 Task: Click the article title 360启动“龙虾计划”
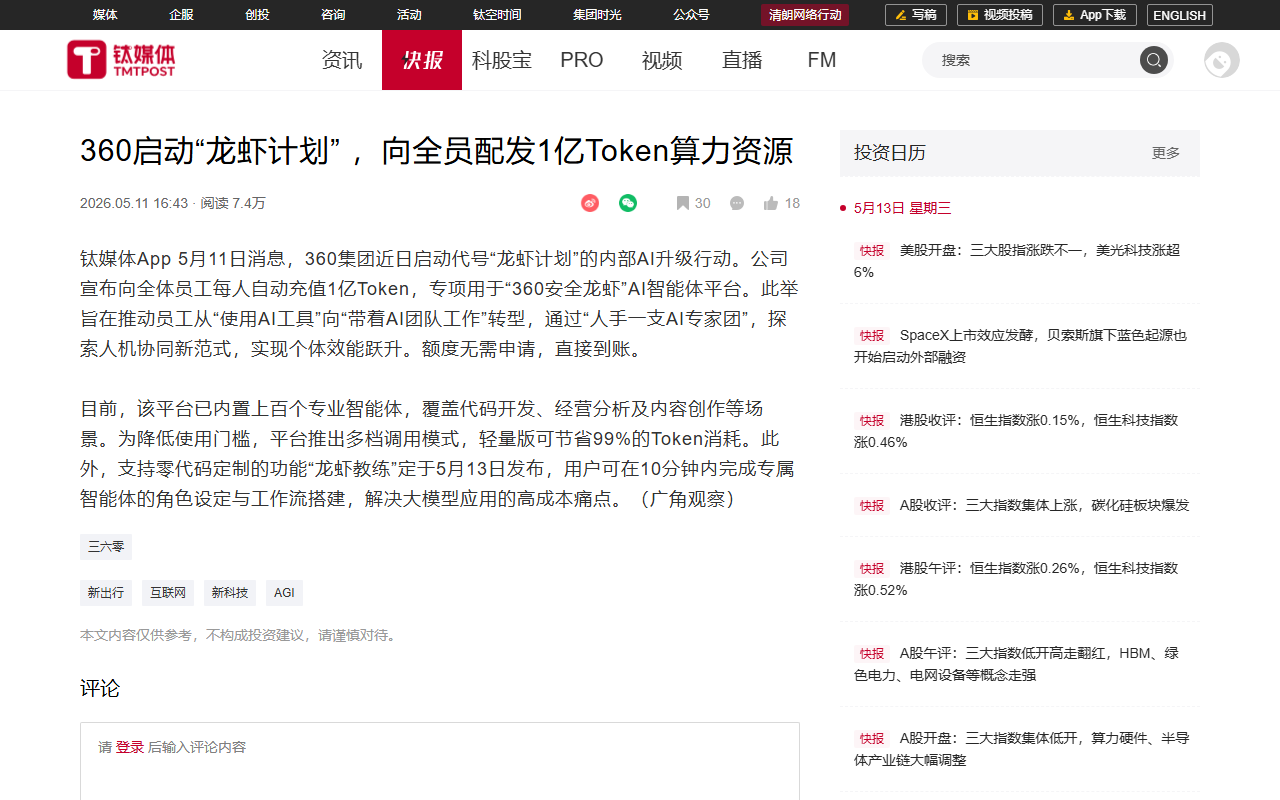tap(436, 151)
